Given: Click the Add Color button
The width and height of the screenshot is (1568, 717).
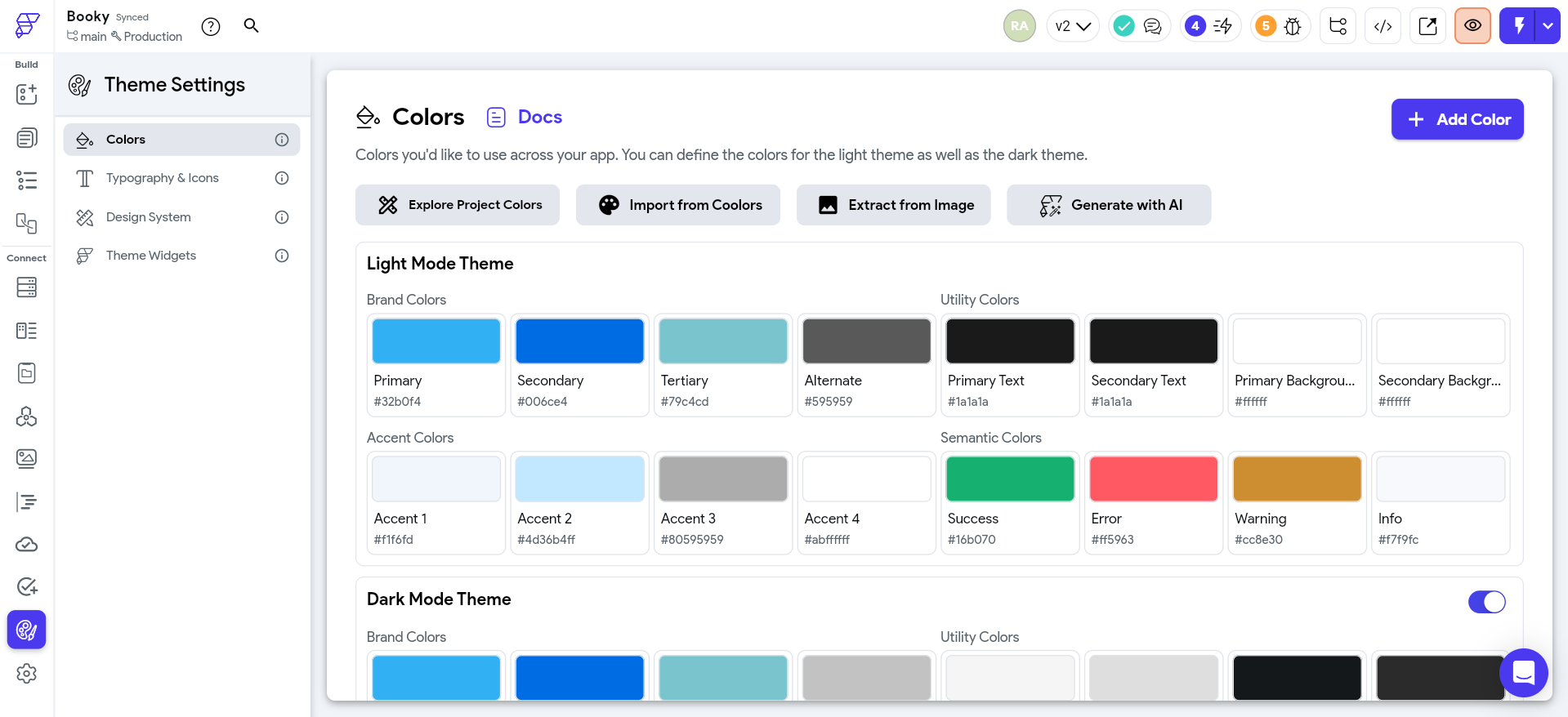Looking at the screenshot, I should [1458, 119].
